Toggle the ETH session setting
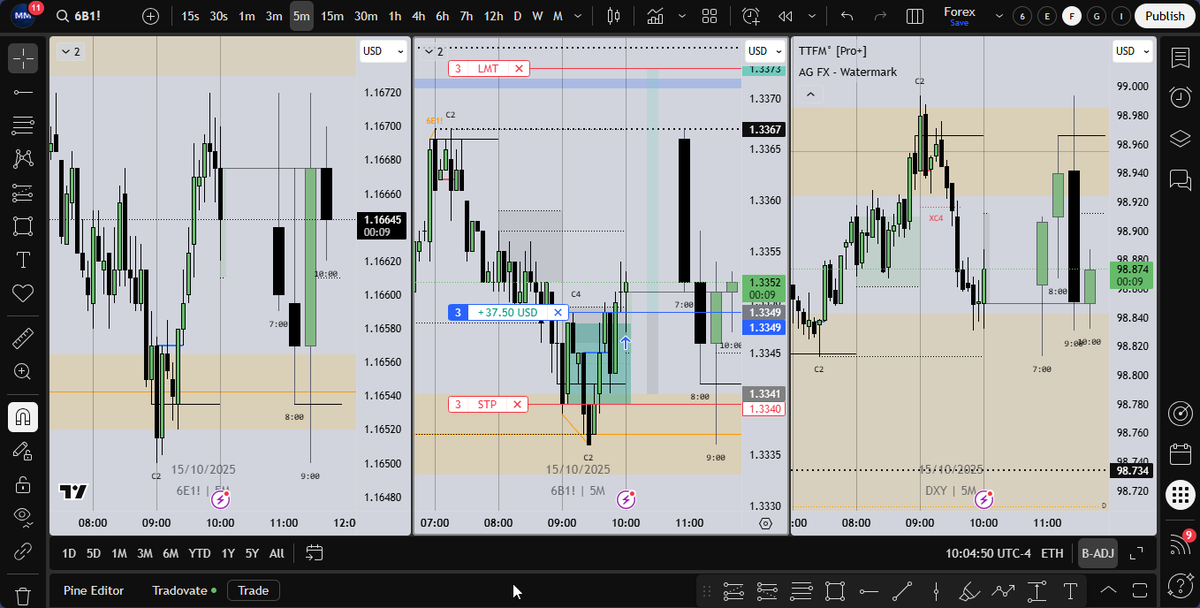1200x608 pixels. (1052, 553)
